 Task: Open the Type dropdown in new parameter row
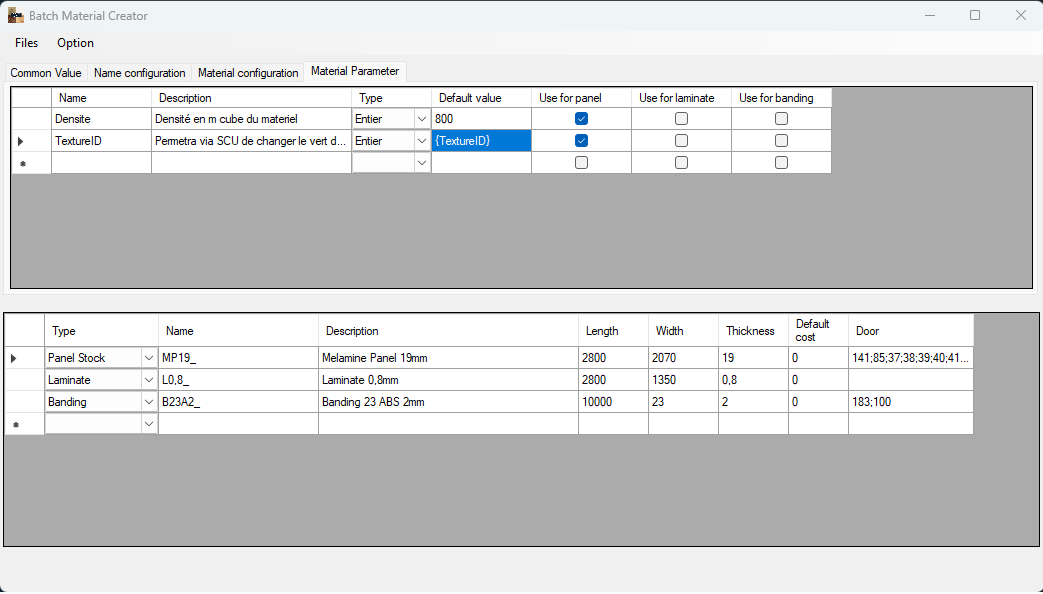coord(422,163)
